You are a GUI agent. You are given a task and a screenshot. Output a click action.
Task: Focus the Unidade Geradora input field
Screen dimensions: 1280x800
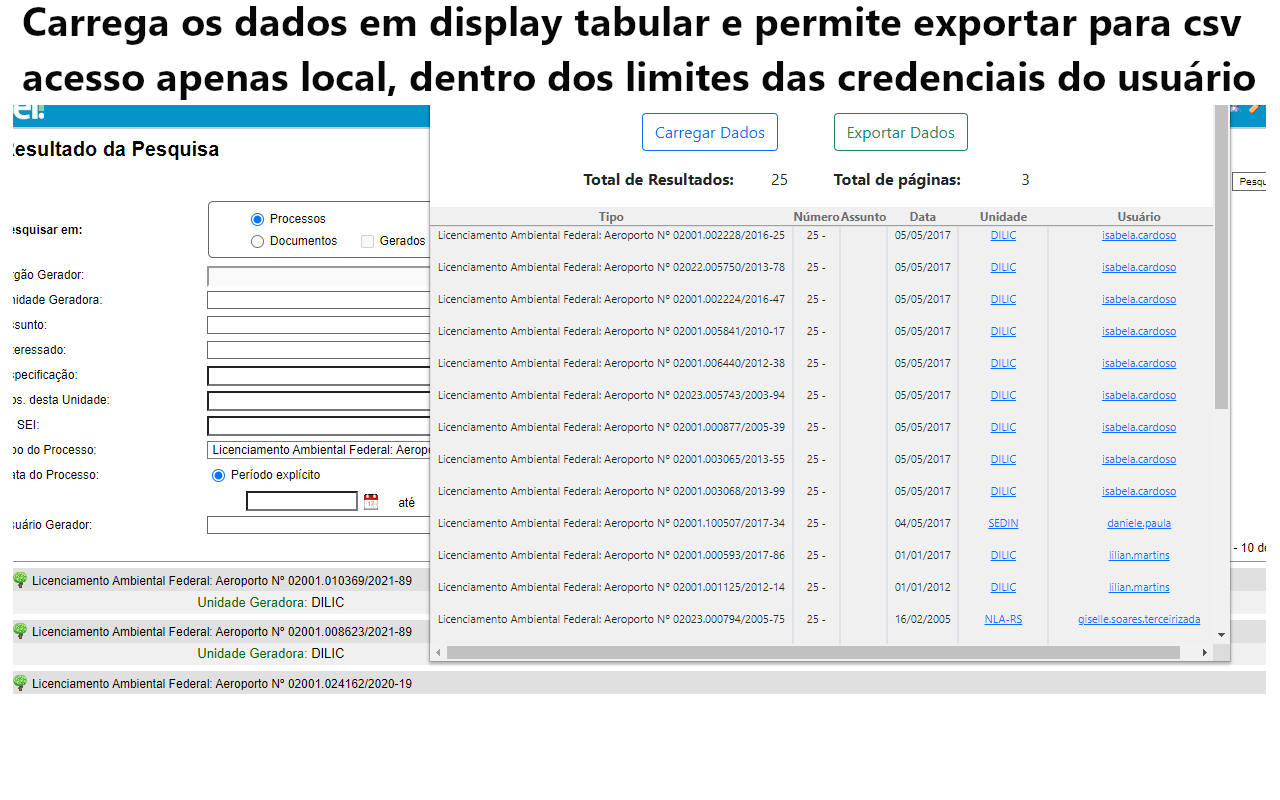(x=318, y=300)
